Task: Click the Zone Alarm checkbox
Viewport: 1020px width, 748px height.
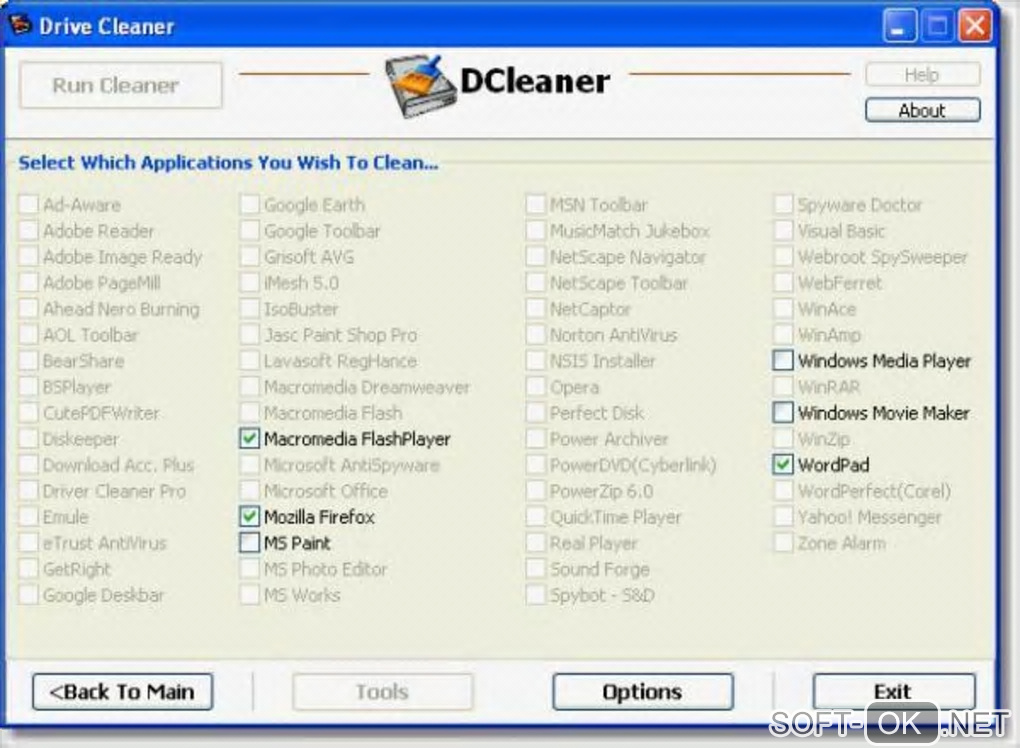Action: tap(783, 542)
